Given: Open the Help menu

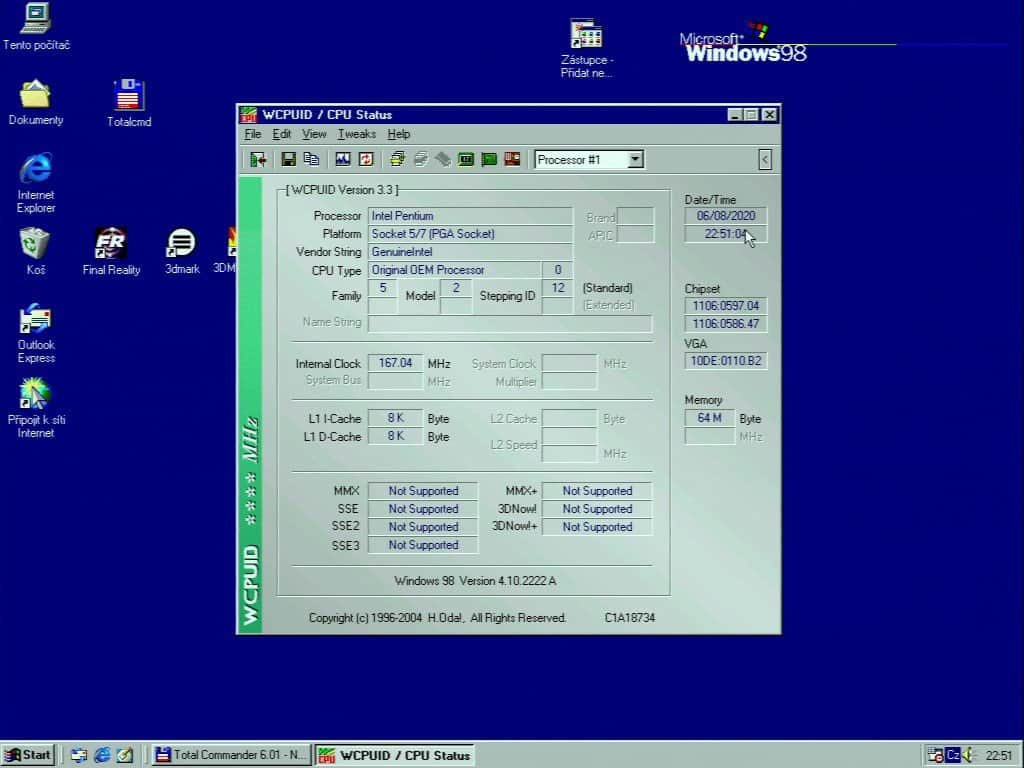Looking at the screenshot, I should pyautogui.click(x=398, y=134).
